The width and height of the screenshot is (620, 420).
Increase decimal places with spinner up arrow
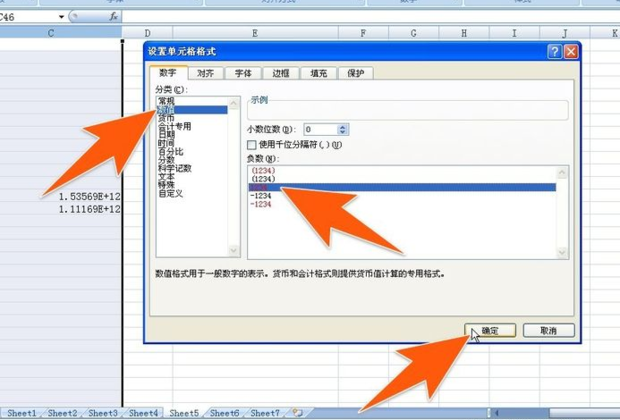[342, 127]
